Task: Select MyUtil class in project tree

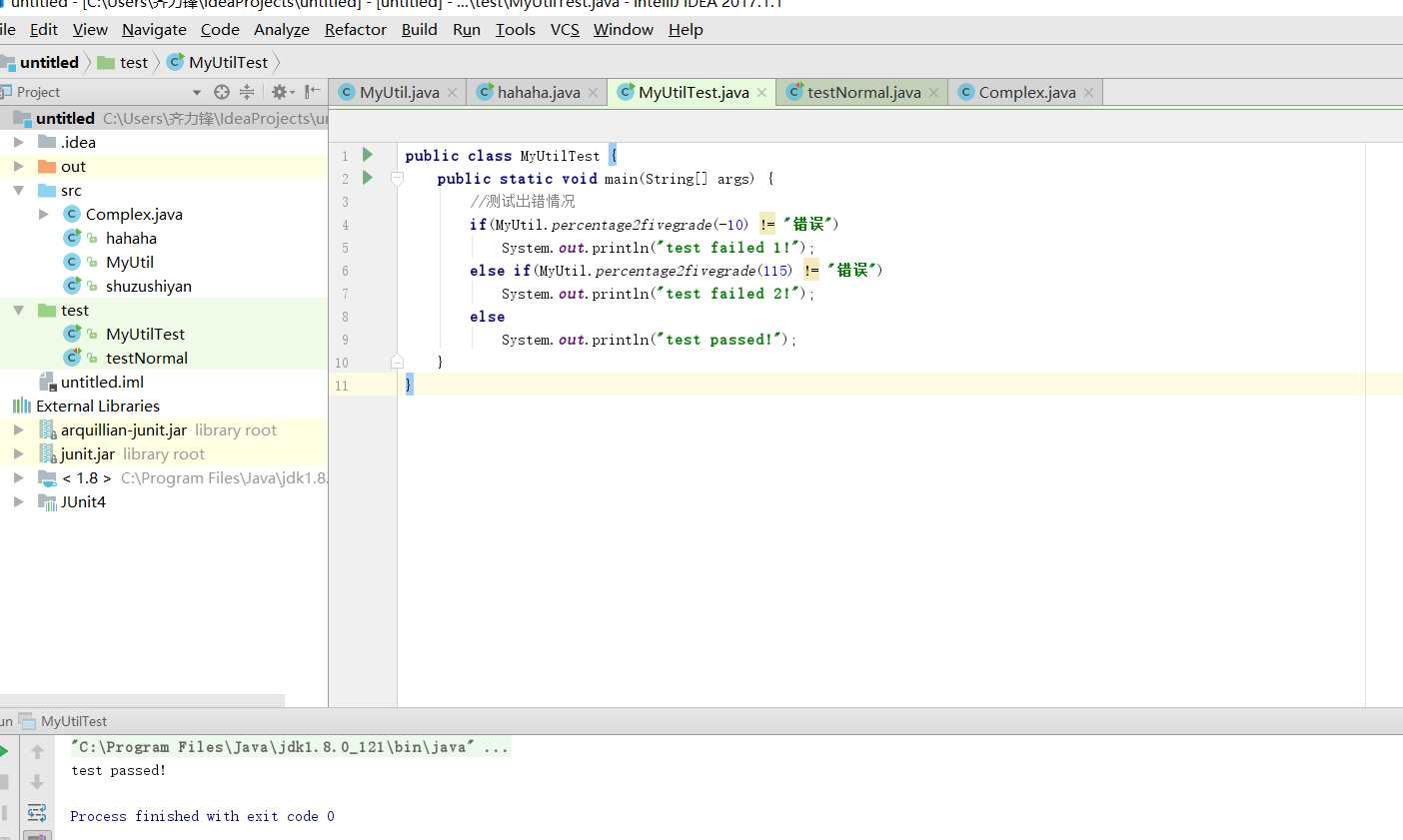Action: coord(130,262)
